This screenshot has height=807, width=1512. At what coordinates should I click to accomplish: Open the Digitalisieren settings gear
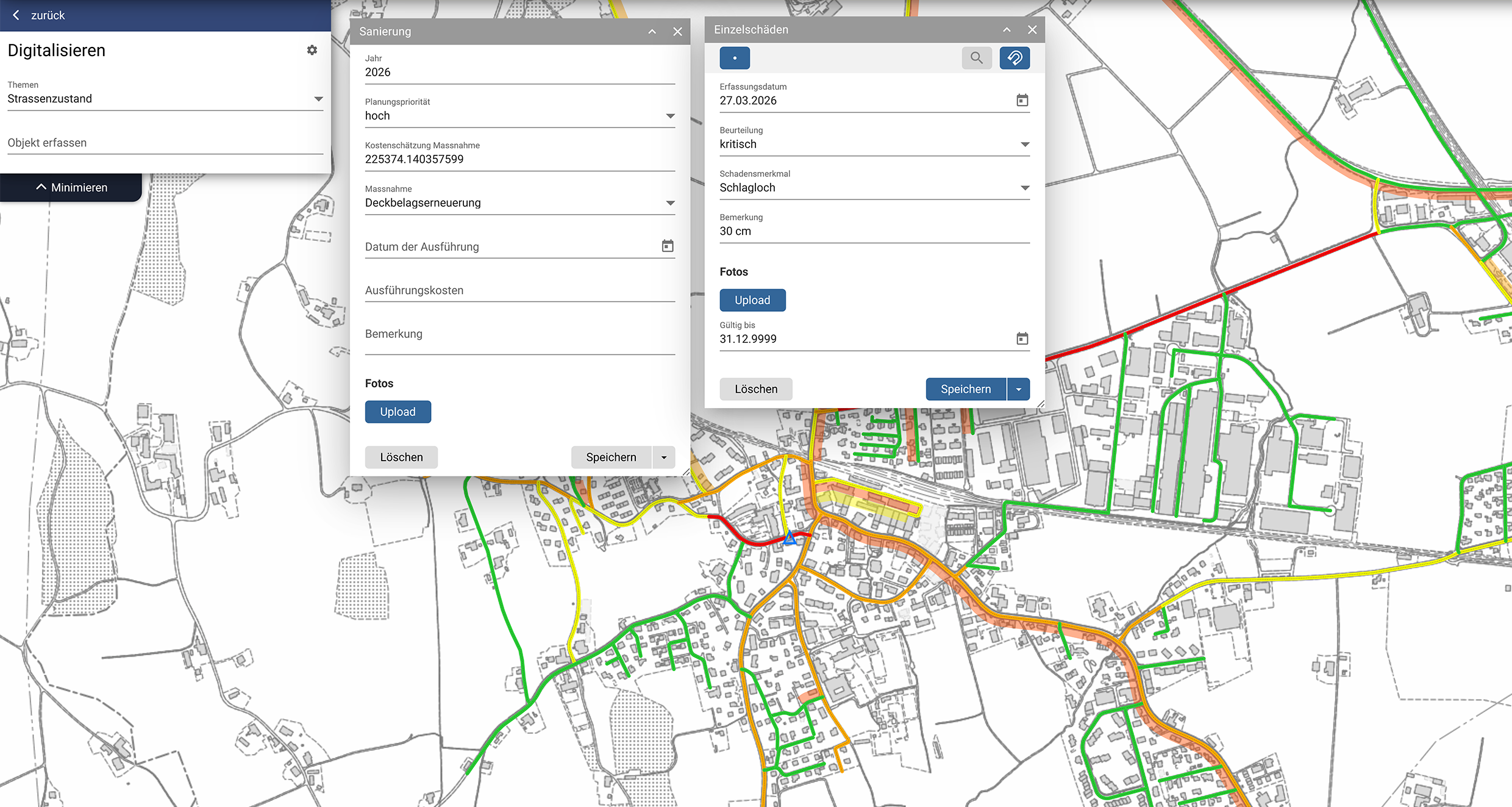(x=312, y=50)
